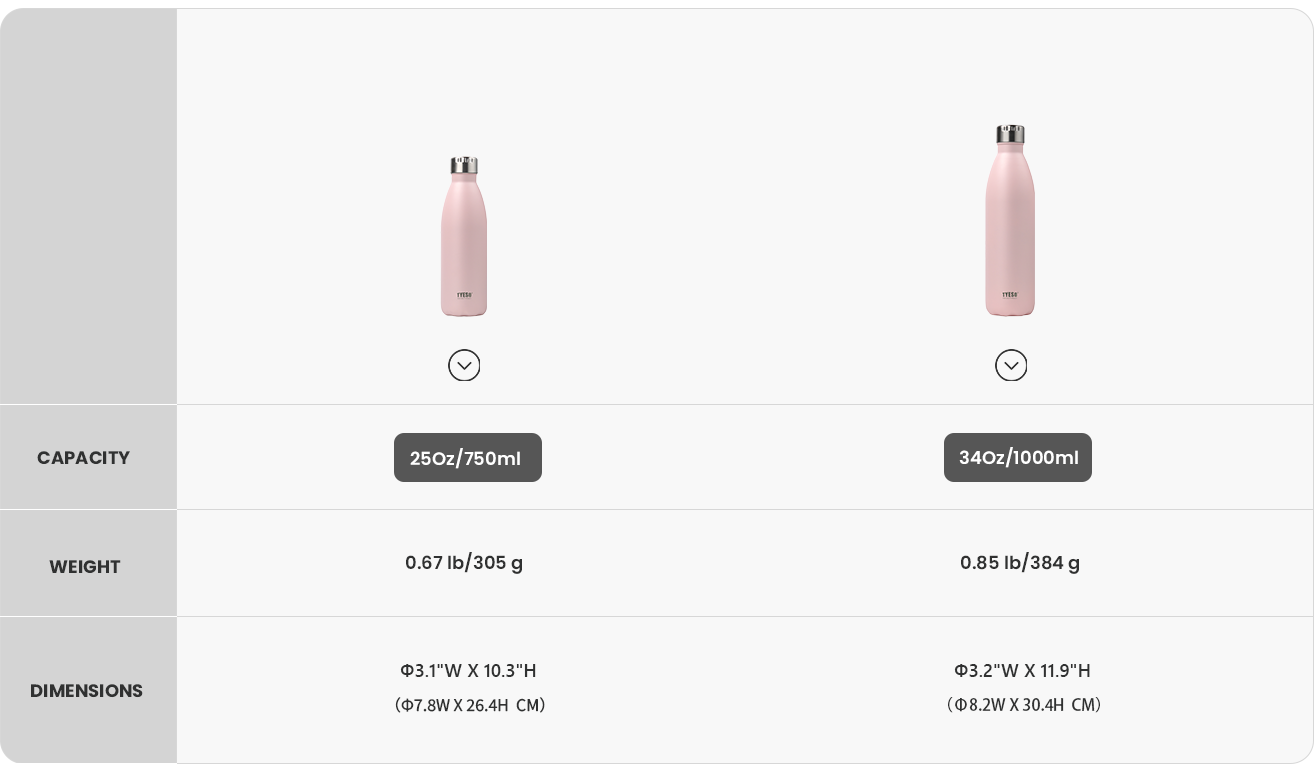Select the 34Oz/1000ml capacity button
This screenshot has width=1314, height=769.
point(1017,457)
